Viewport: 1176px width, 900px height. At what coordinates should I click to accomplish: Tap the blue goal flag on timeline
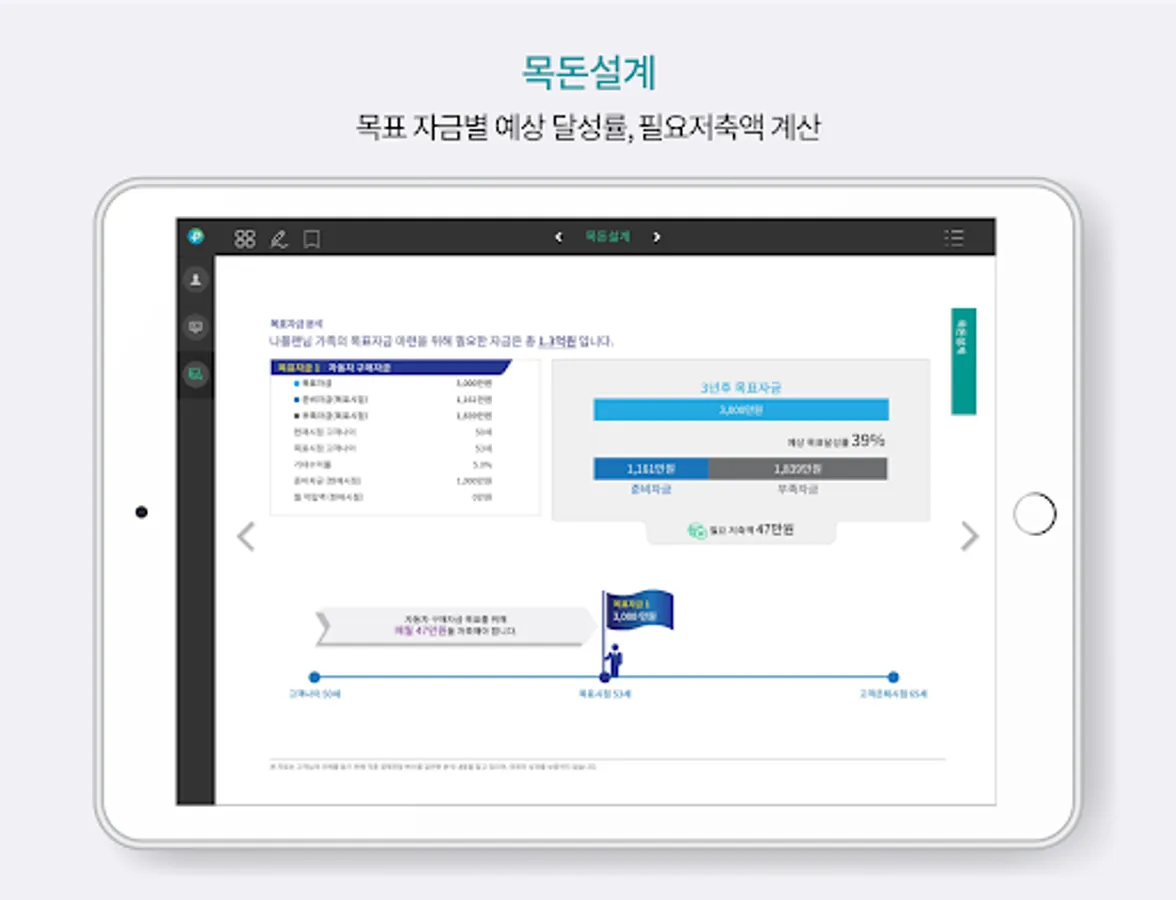[640, 610]
